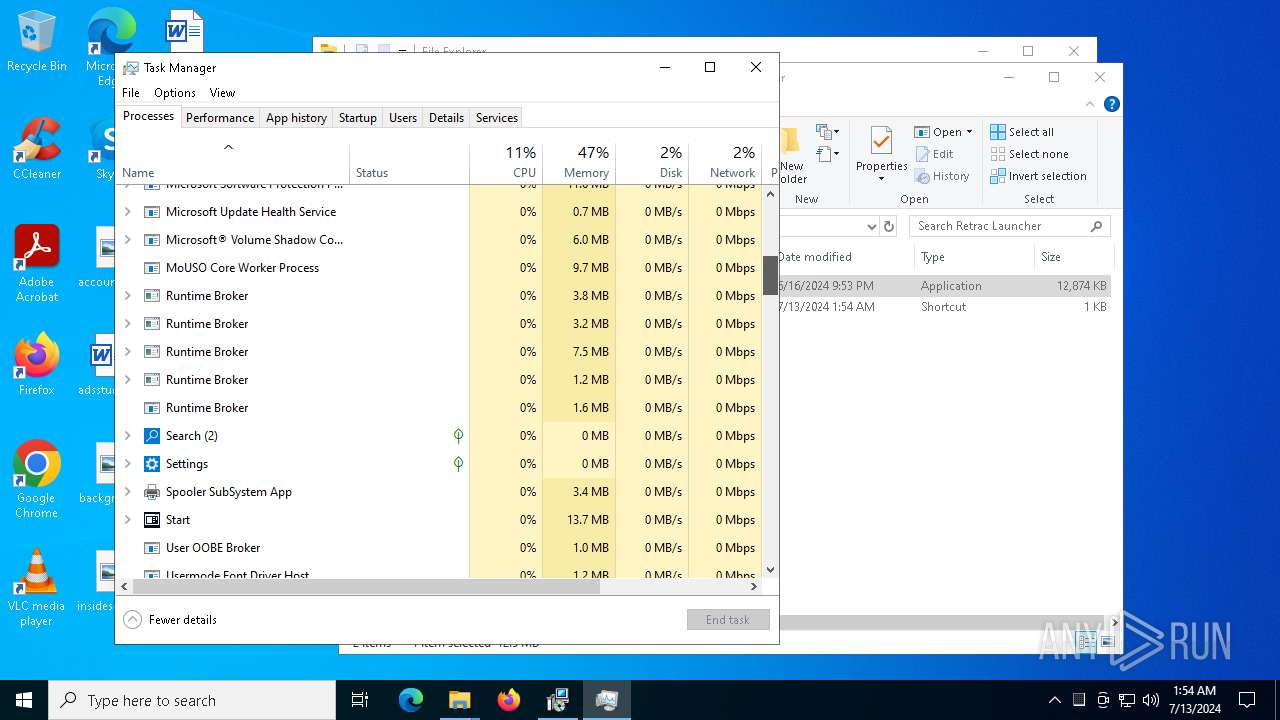Sort processes by the Disk column header
Image resolution: width=1280 pixels, height=720 pixels.
point(652,163)
